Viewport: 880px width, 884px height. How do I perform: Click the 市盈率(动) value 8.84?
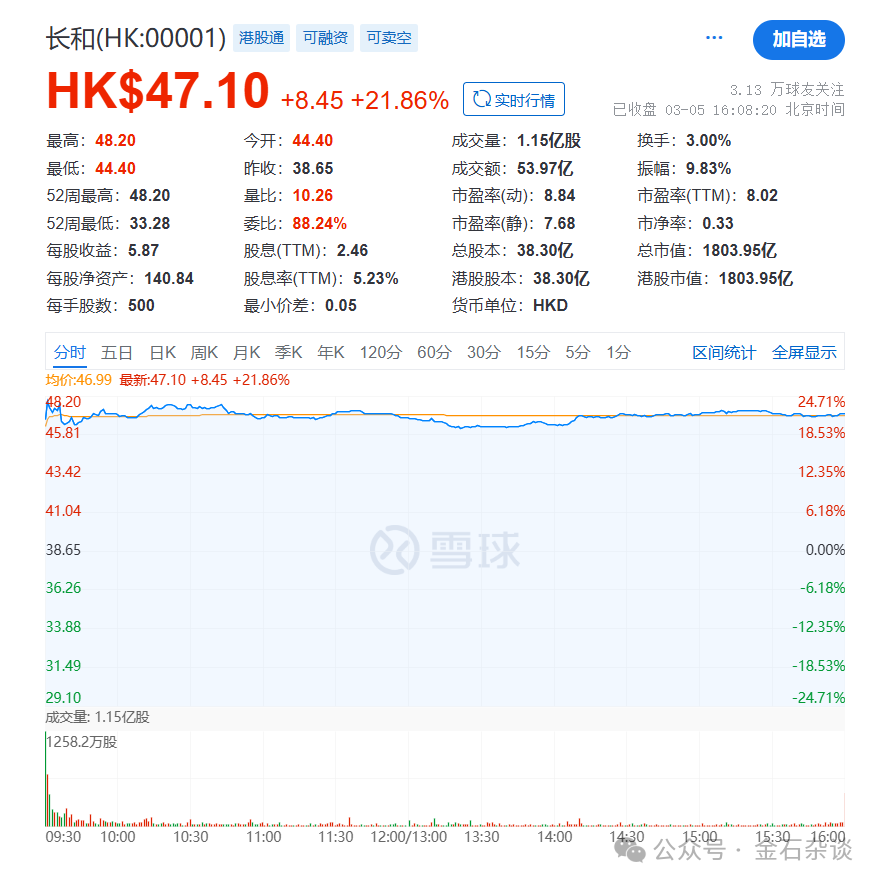click(x=560, y=195)
